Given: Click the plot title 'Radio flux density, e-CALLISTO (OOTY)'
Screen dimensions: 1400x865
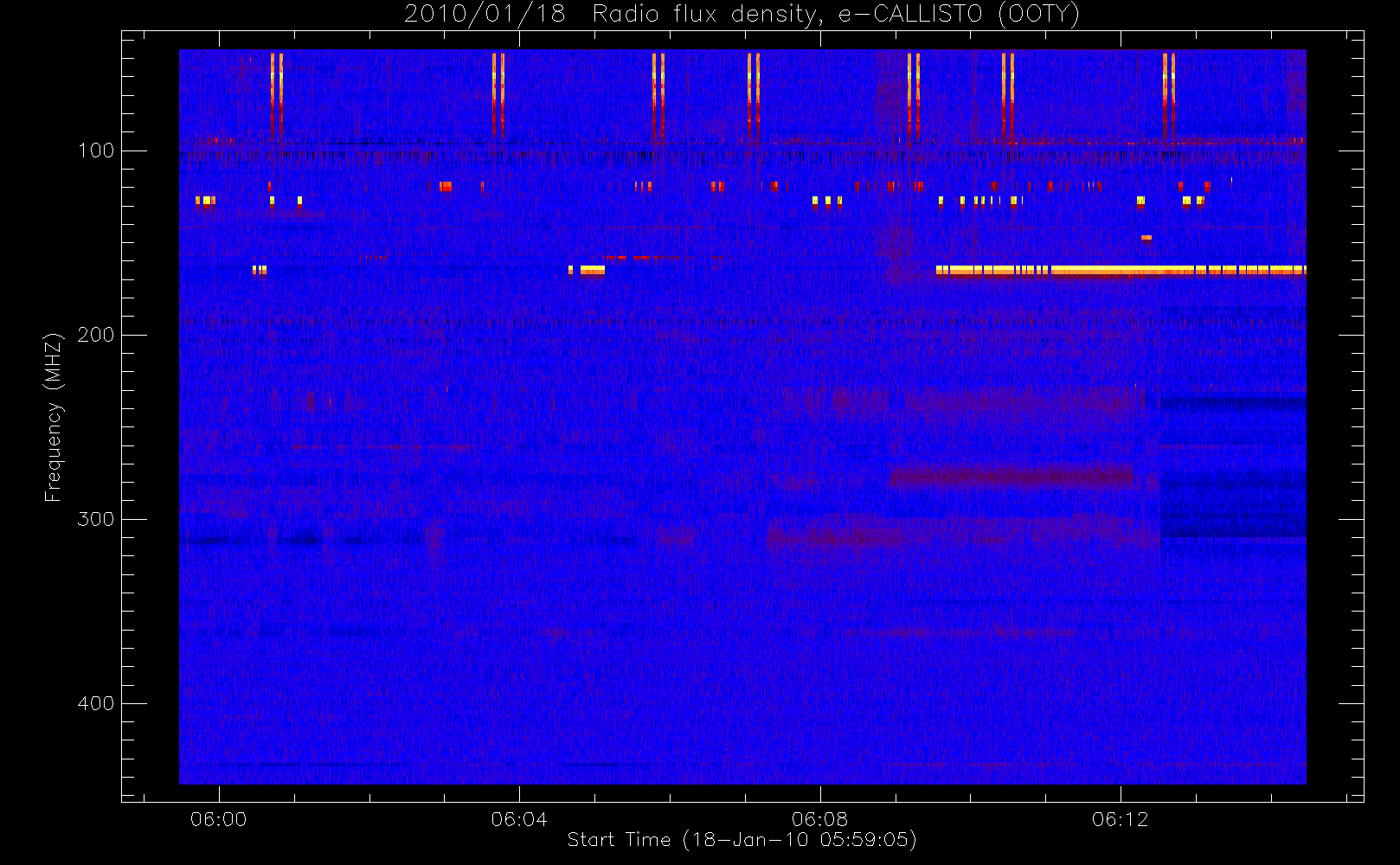Looking at the screenshot, I should click(x=836, y=15).
